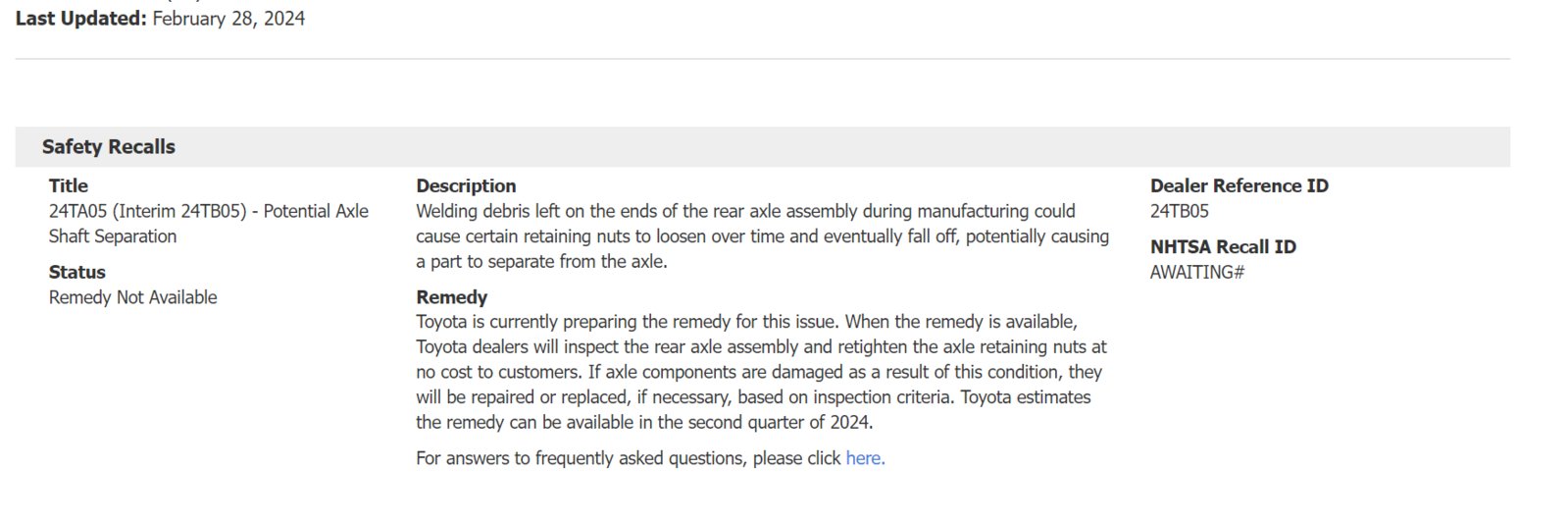Select the AWAITING# recall ID value
The image size is (1568, 522).
pos(1197,273)
